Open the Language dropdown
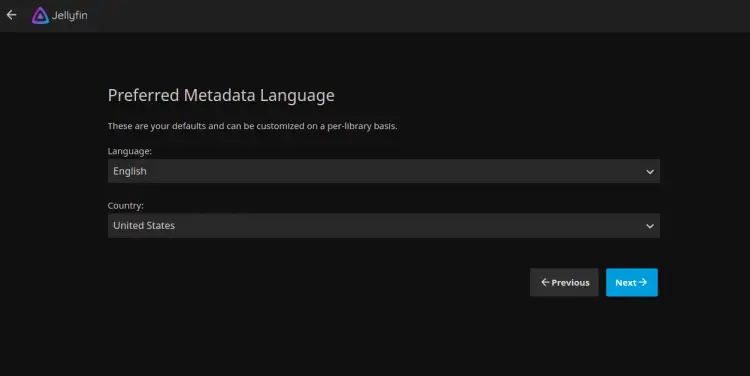This screenshot has height=376, width=750. tap(384, 171)
